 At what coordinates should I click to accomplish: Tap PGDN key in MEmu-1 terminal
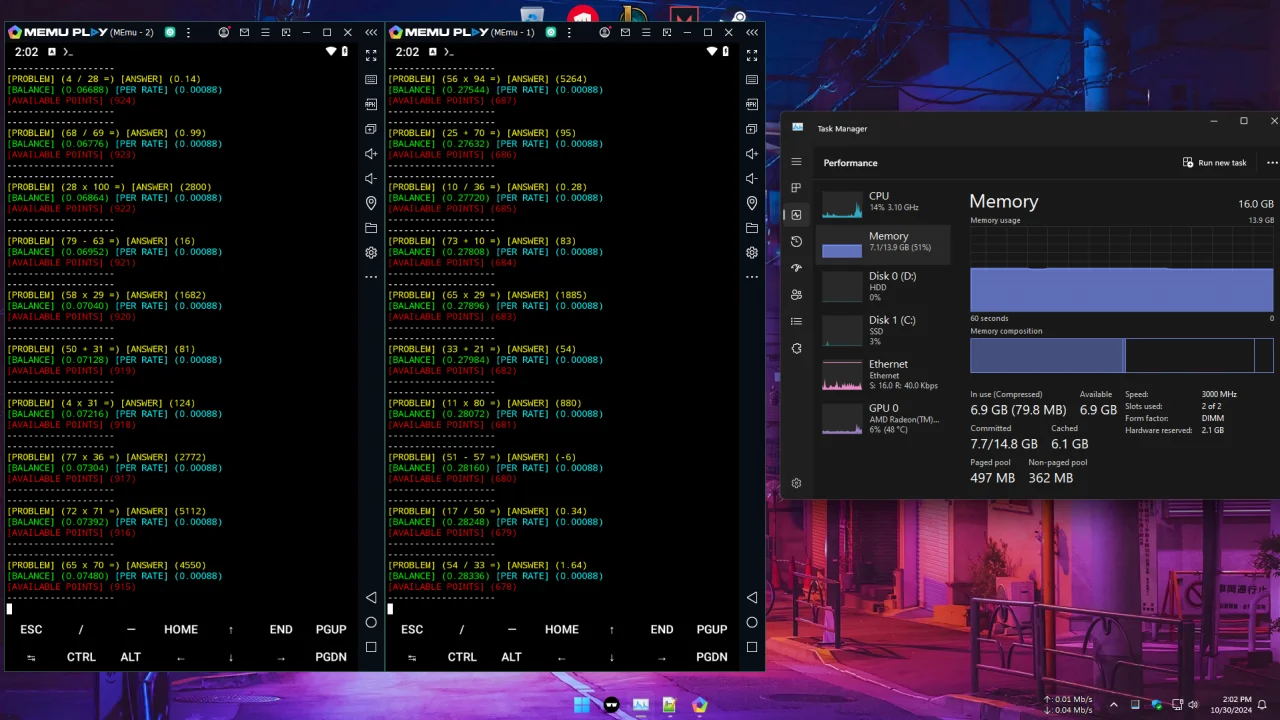click(712, 657)
